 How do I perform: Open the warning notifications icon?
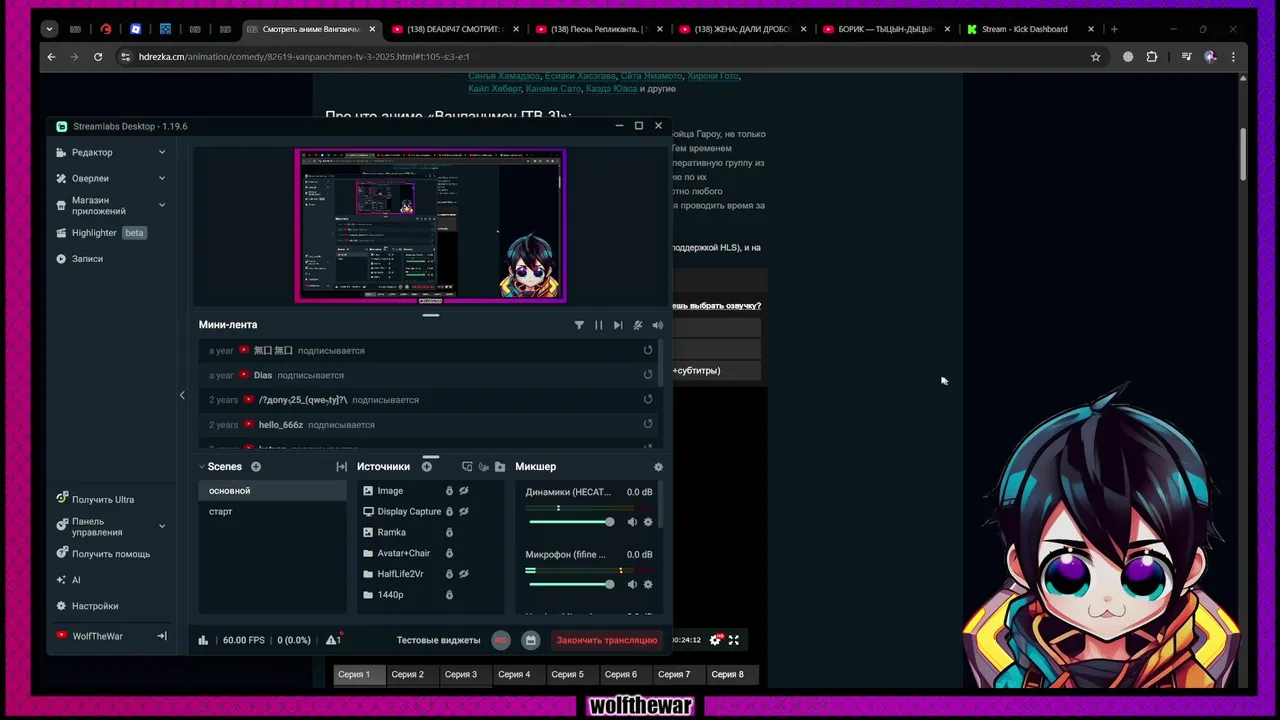coord(333,640)
